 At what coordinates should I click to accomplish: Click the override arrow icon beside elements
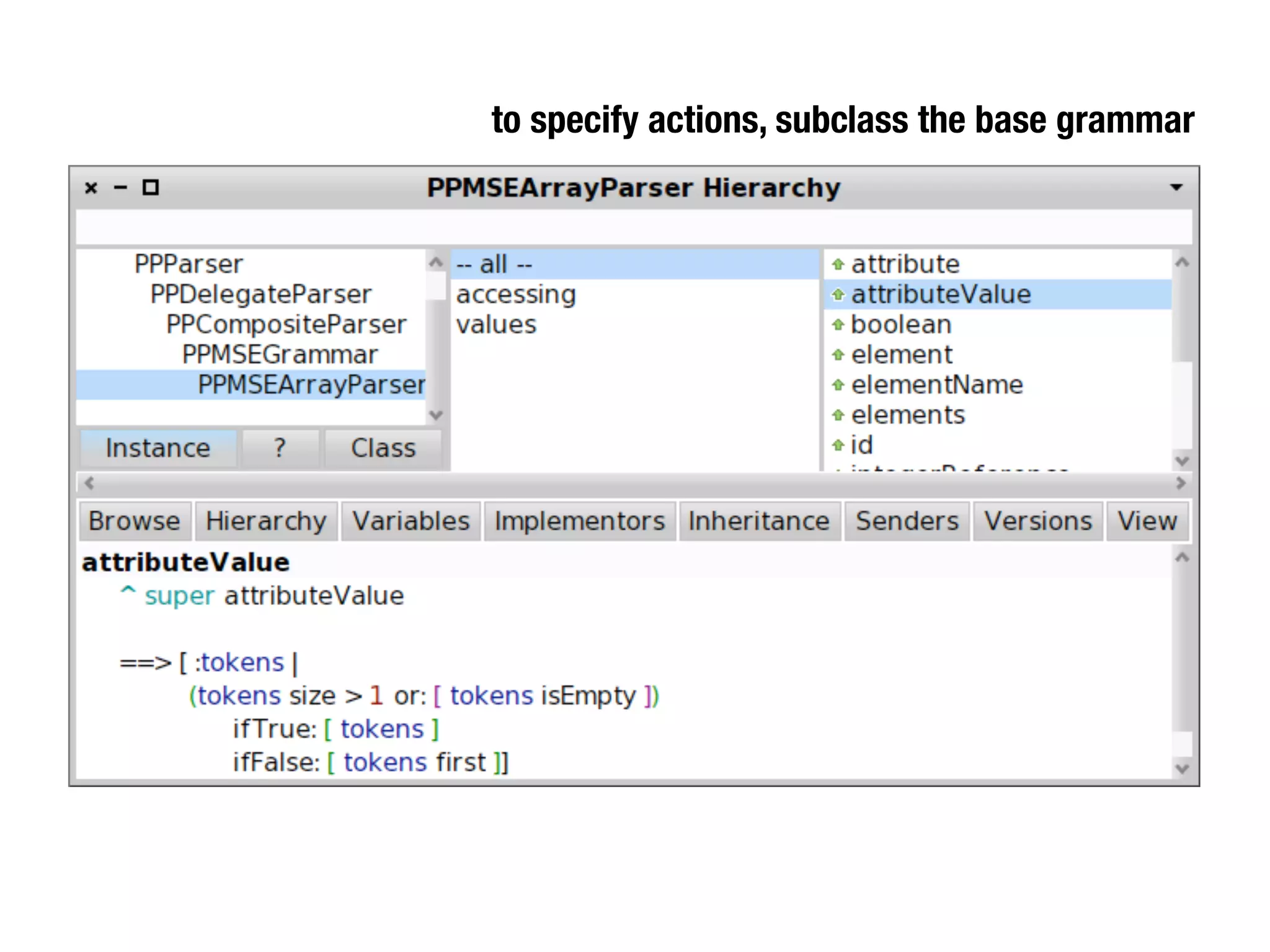(x=838, y=415)
